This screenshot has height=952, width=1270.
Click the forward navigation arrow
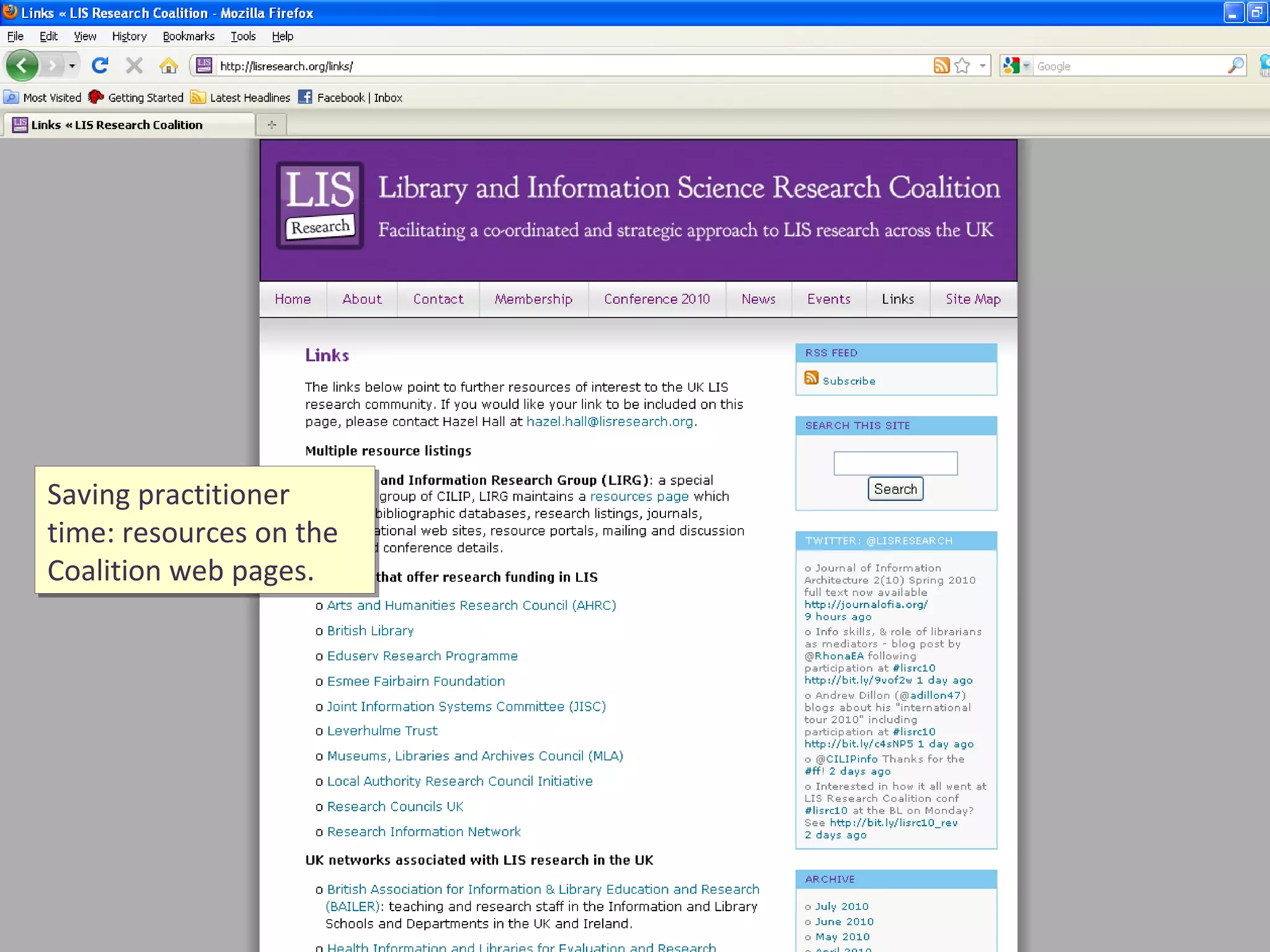click(52, 65)
